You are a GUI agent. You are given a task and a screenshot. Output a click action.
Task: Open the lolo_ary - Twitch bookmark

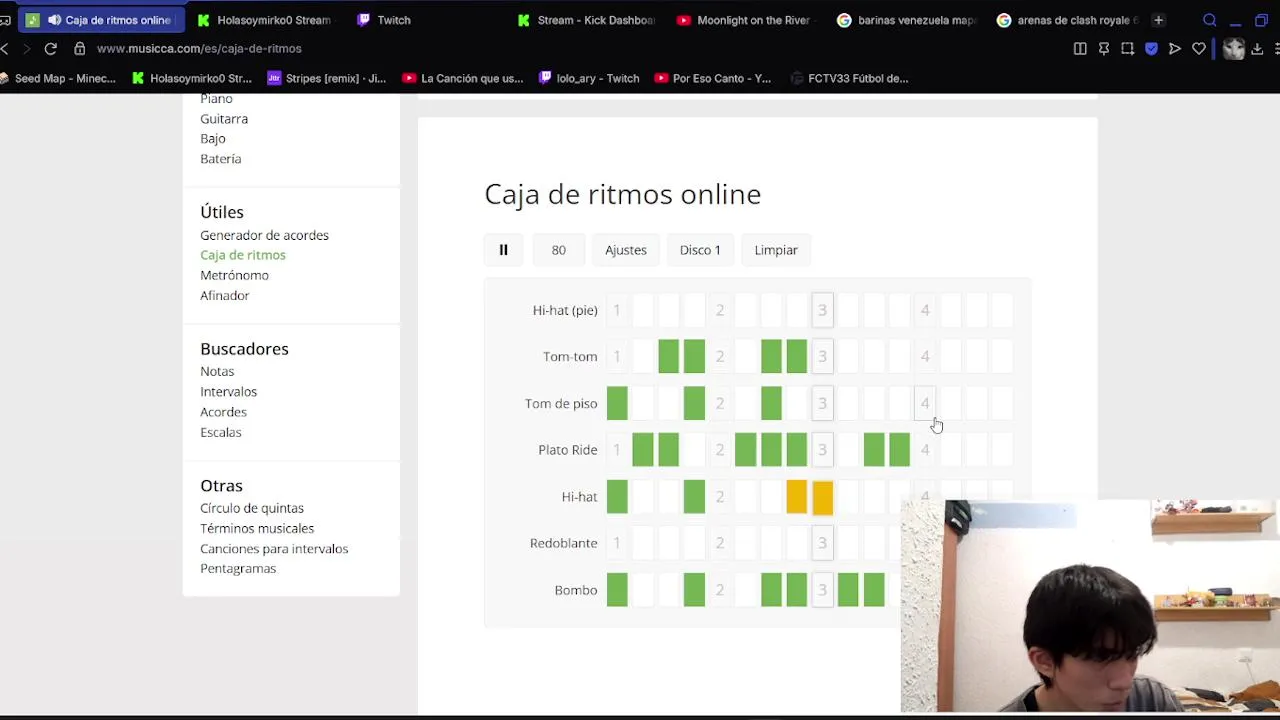click(x=589, y=78)
